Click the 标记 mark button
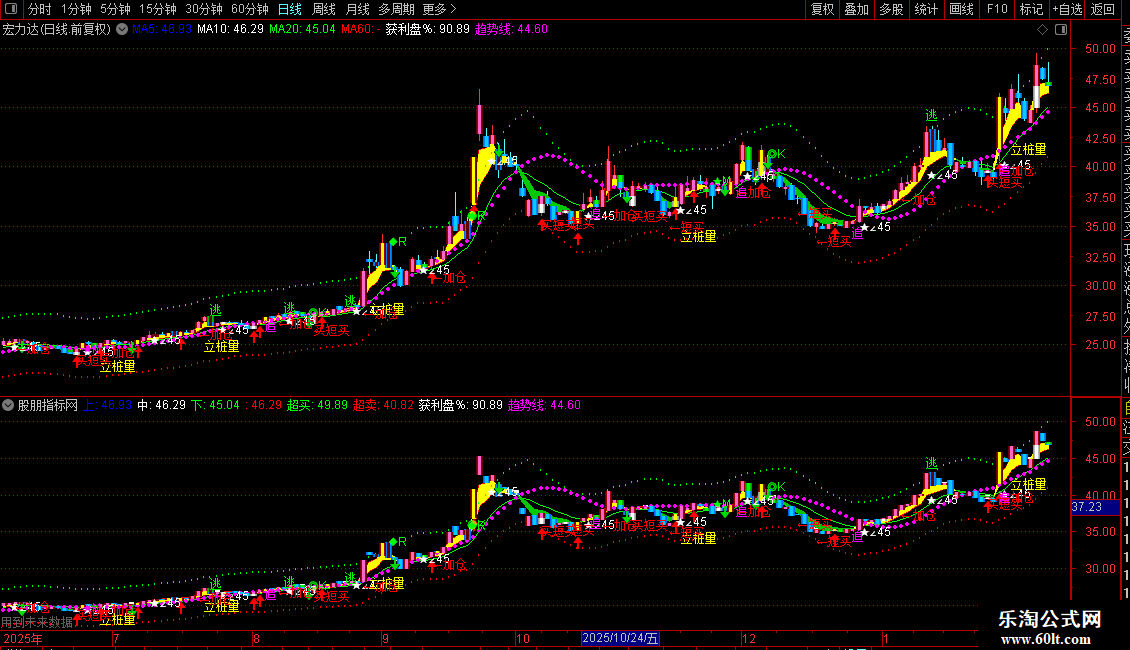Viewport: 1130px width, 650px height. (x=1031, y=9)
